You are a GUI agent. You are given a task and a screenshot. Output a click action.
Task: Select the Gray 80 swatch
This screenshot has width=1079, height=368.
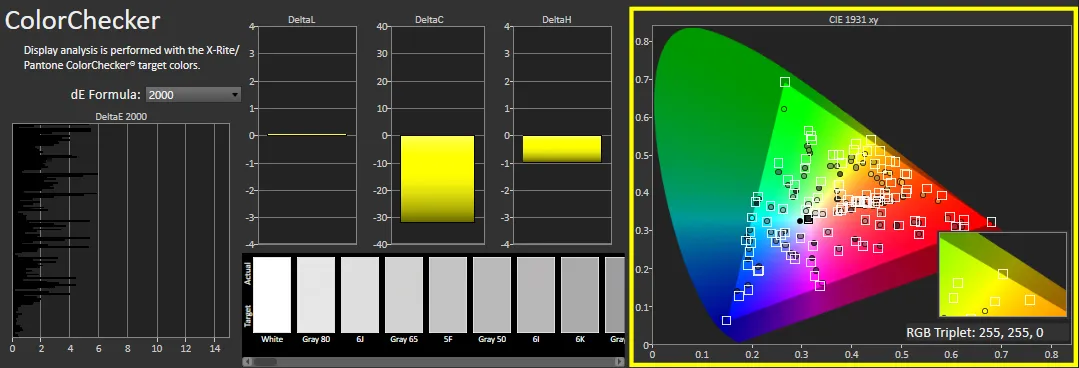316,295
